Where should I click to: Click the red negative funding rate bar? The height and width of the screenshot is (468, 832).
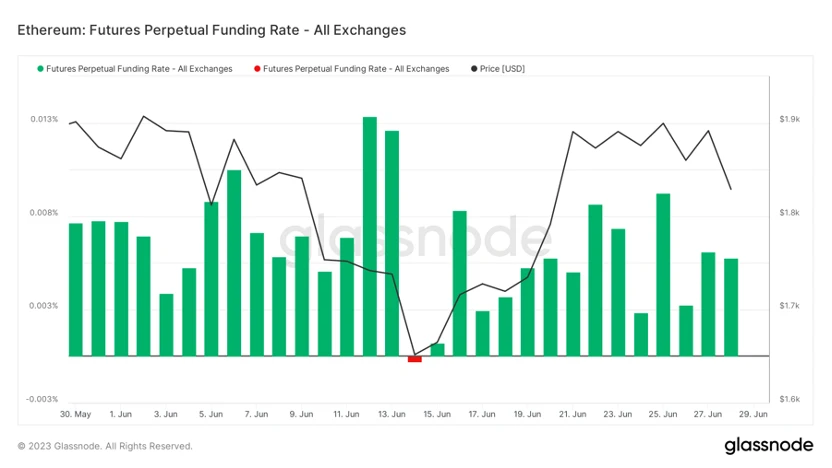click(x=414, y=359)
